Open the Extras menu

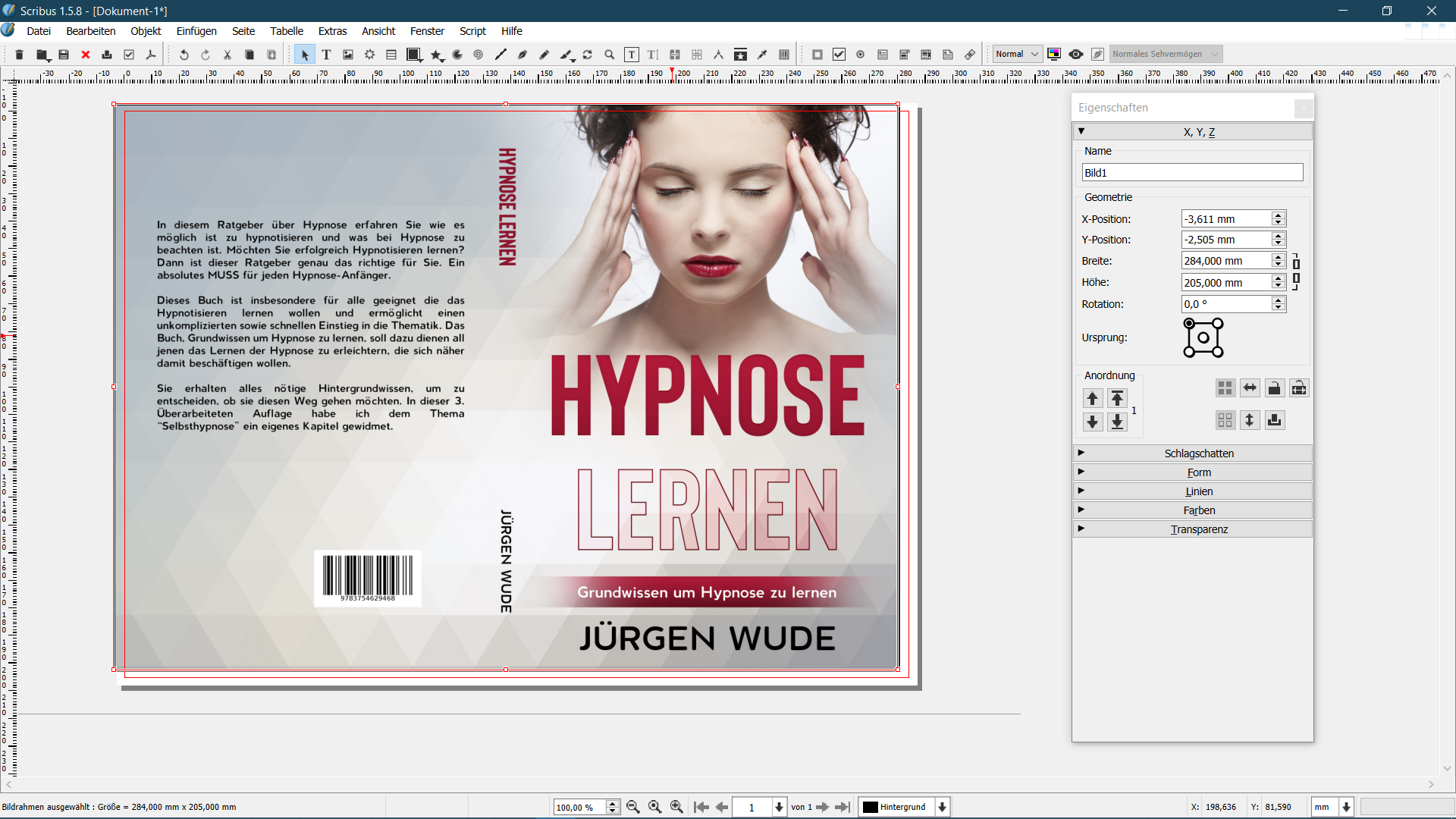[332, 31]
